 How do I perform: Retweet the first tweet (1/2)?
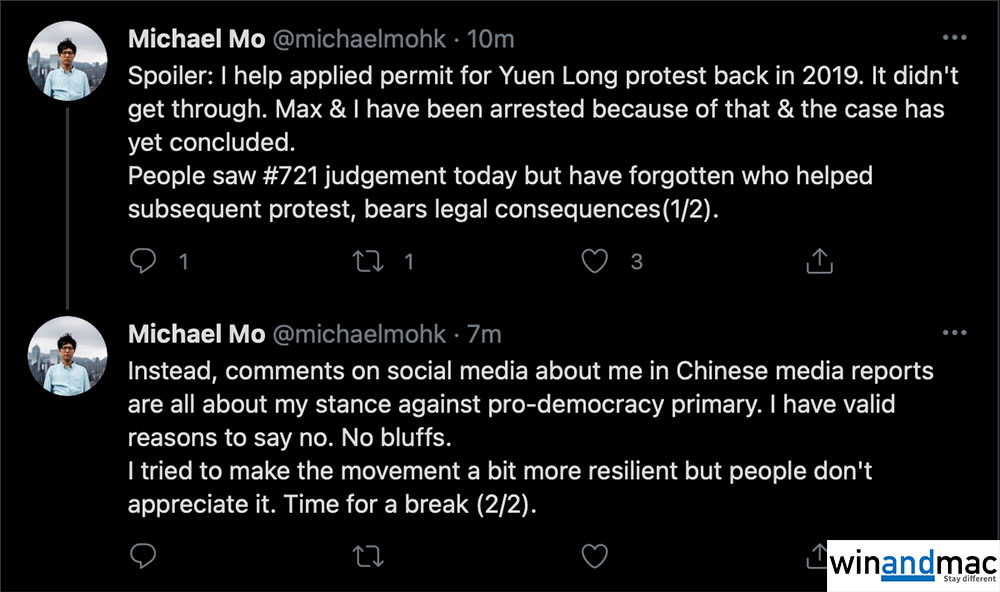point(370,262)
